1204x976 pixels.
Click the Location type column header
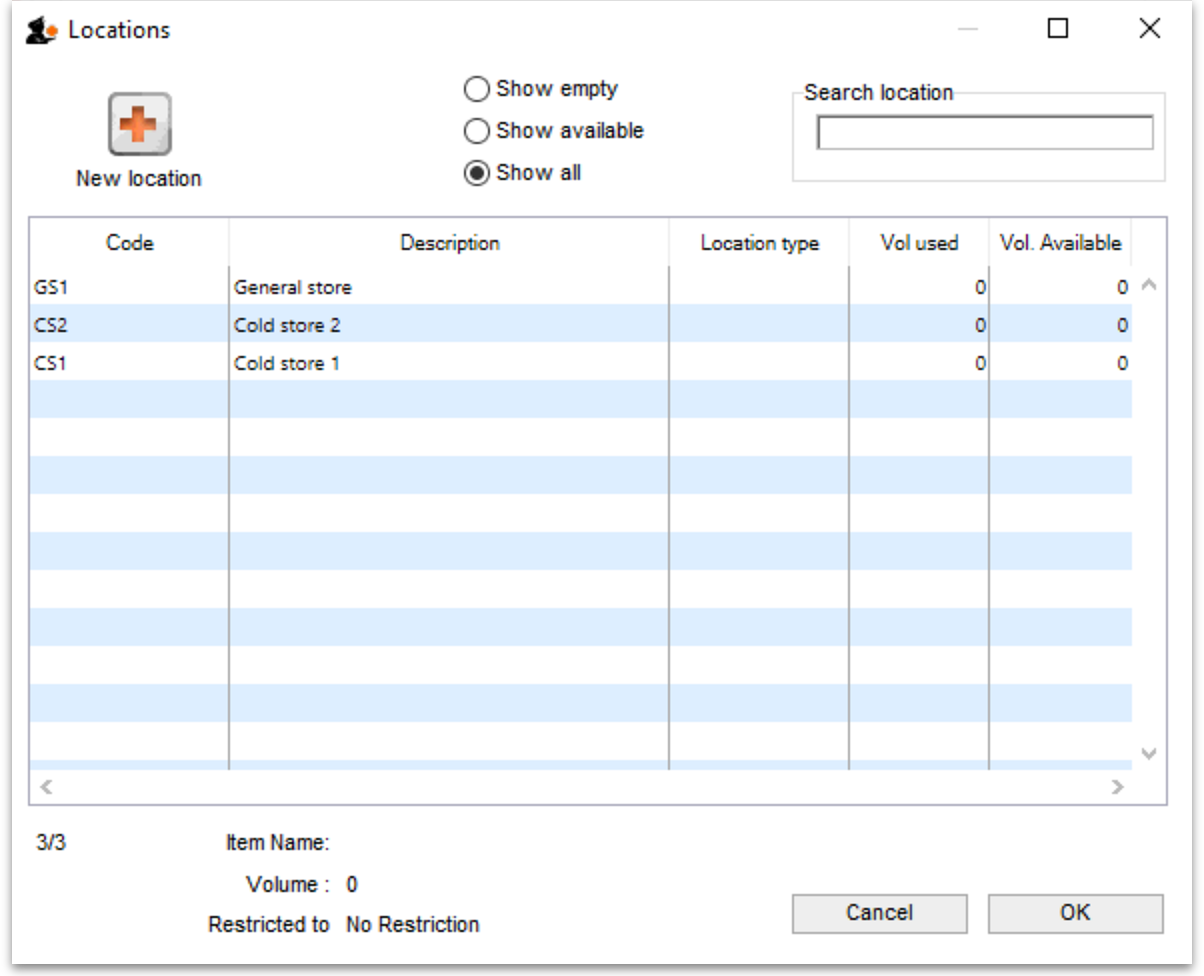759,243
